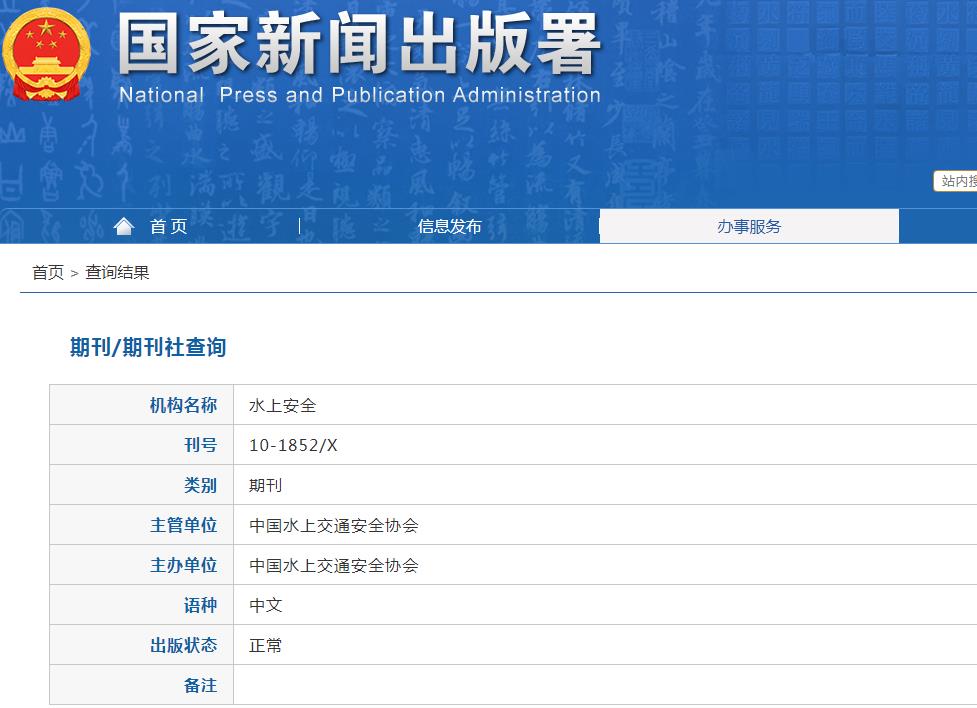Image resolution: width=977 pixels, height=708 pixels.
Task: Click the 机构名称 row label
Action: (183, 405)
